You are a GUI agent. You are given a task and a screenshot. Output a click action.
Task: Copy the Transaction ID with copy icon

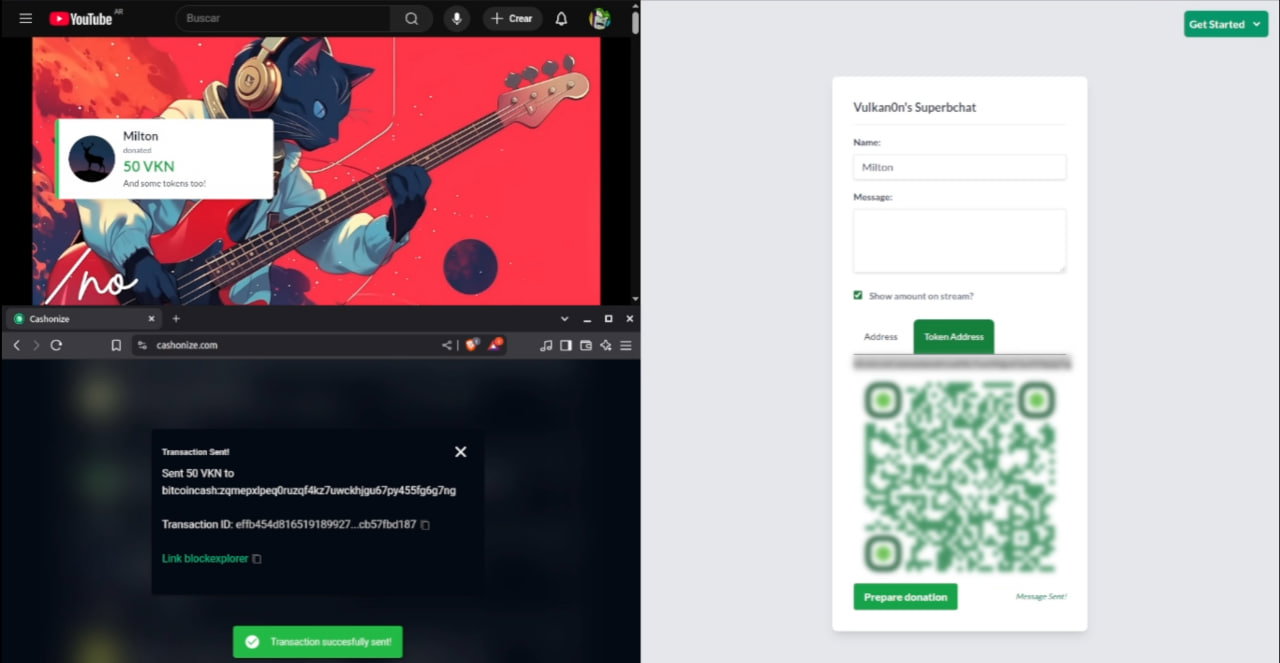[x=425, y=525]
